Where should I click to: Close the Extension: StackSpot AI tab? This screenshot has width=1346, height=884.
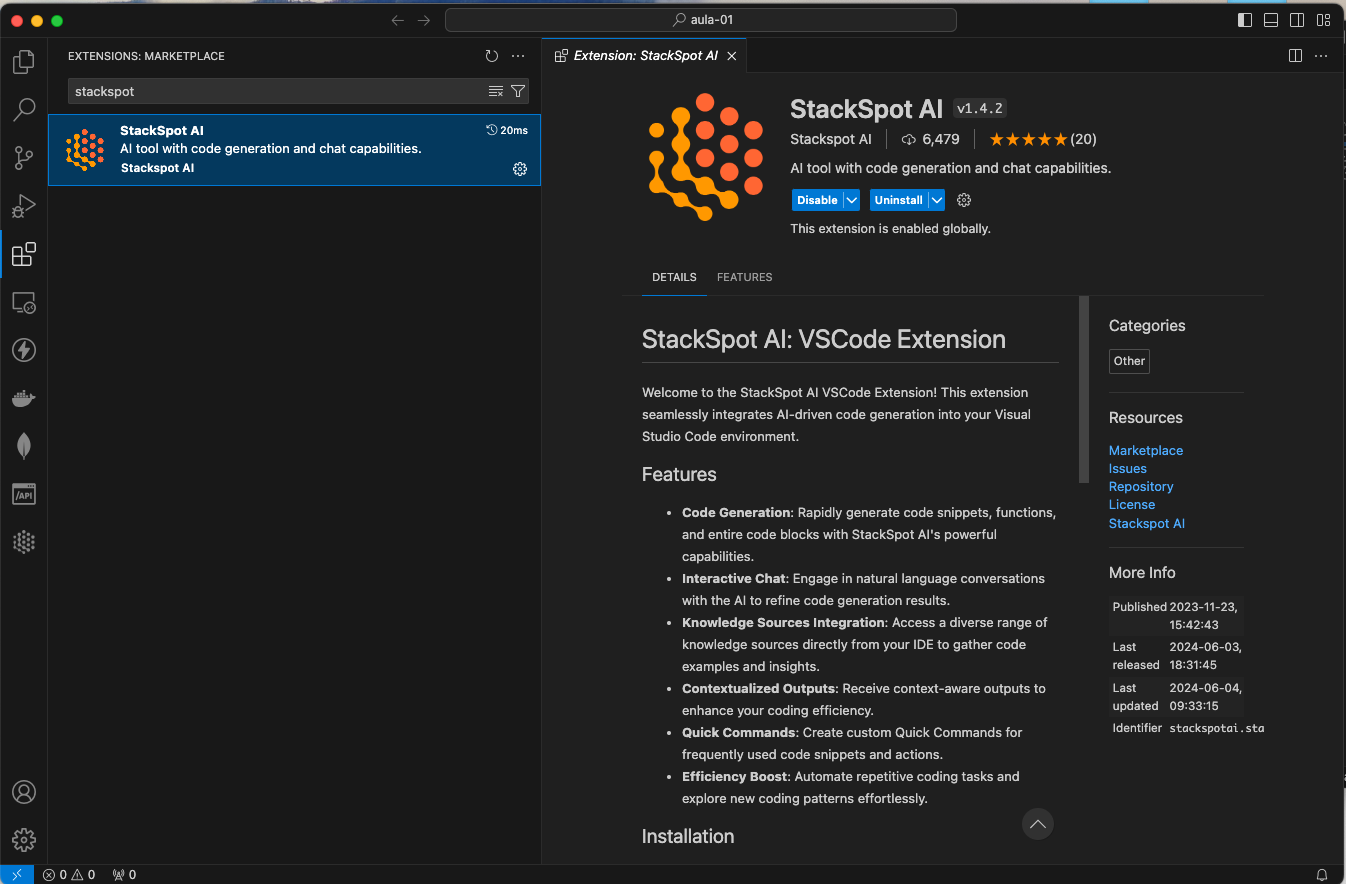tap(732, 56)
